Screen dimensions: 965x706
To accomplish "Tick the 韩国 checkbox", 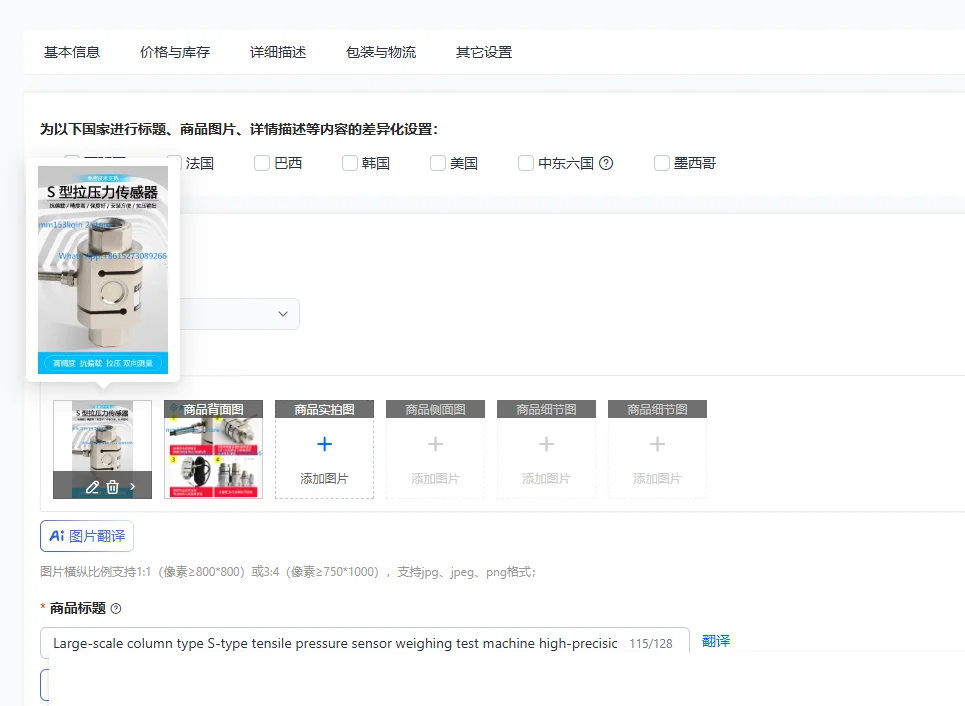I will click(x=350, y=163).
